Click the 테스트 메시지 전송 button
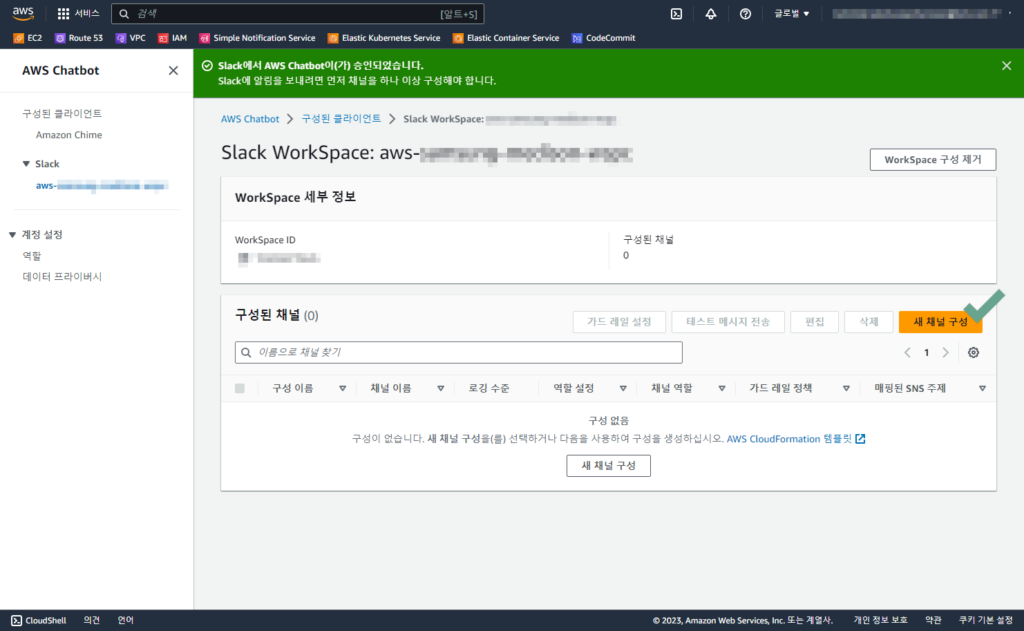 coord(728,321)
